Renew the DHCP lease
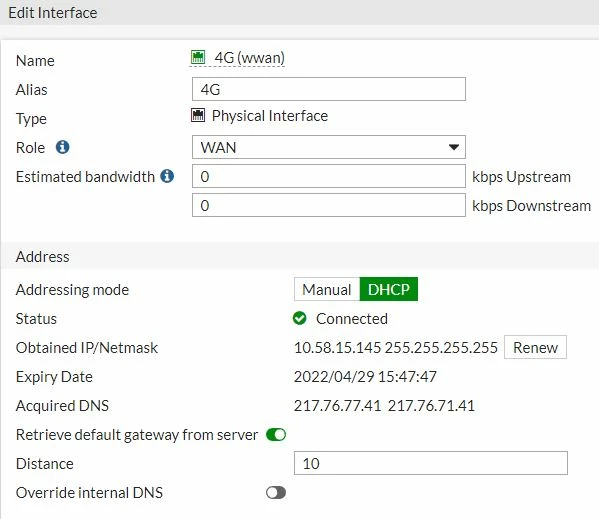This screenshot has width=599, height=519. (535, 347)
